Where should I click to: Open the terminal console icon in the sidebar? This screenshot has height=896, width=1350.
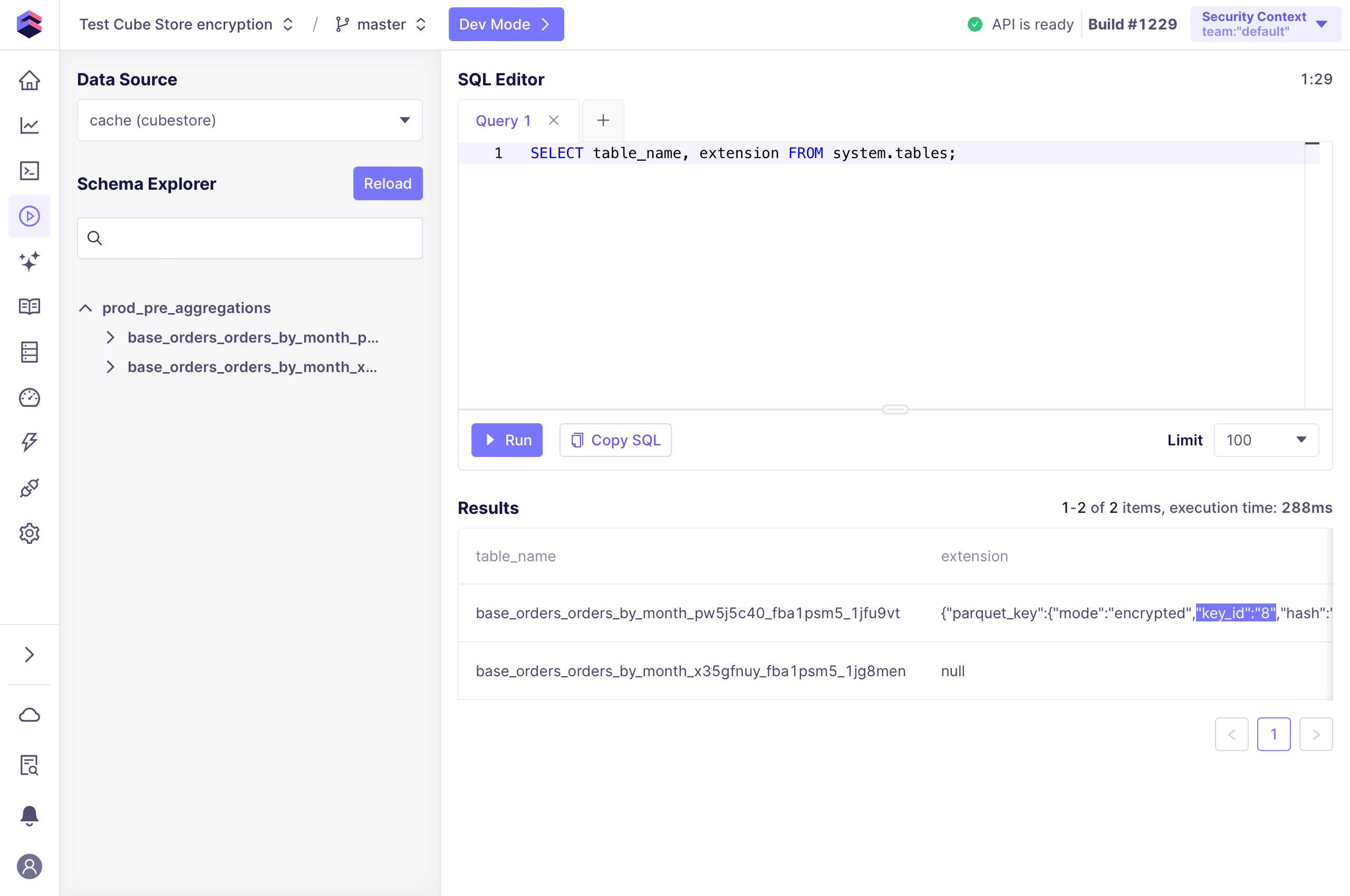pos(29,171)
